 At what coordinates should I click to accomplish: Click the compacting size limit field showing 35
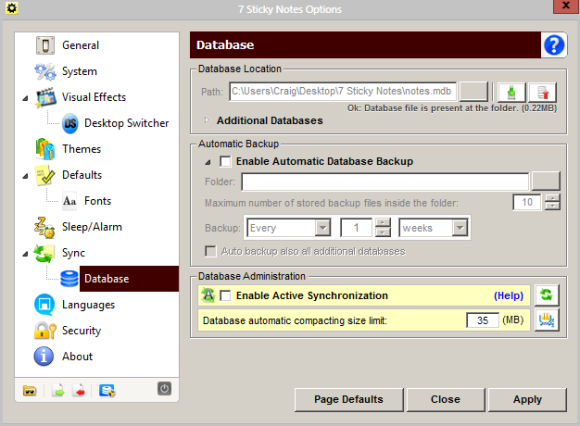pos(482,320)
